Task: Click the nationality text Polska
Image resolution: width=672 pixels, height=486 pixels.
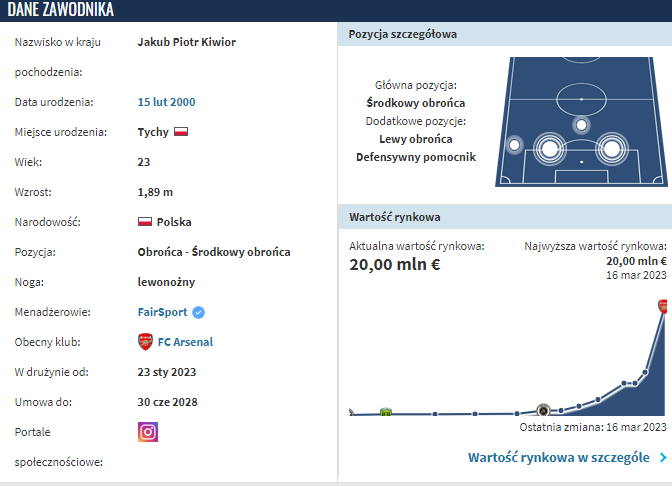Action: pos(174,222)
